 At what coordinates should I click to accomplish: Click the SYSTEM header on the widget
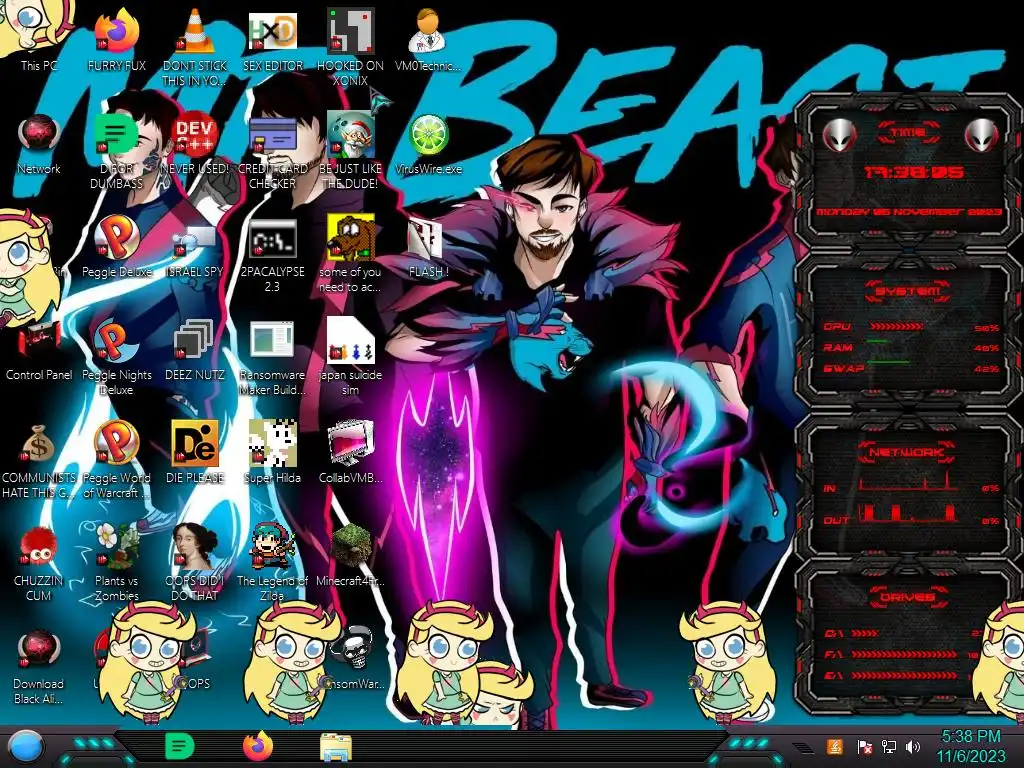click(x=908, y=291)
